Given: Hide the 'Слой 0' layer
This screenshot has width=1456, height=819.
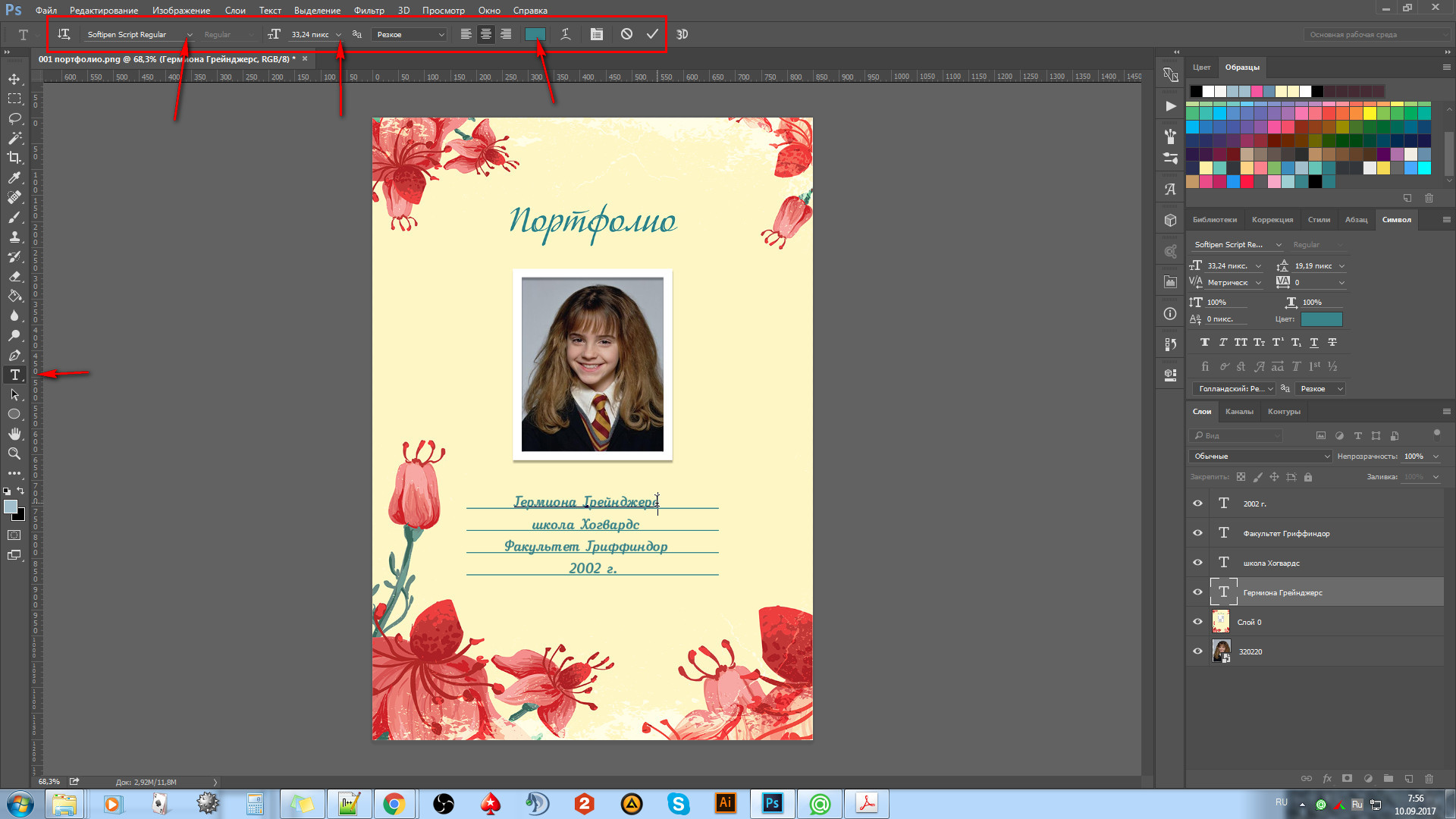Looking at the screenshot, I should pyautogui.click(x=1198, y=622).
